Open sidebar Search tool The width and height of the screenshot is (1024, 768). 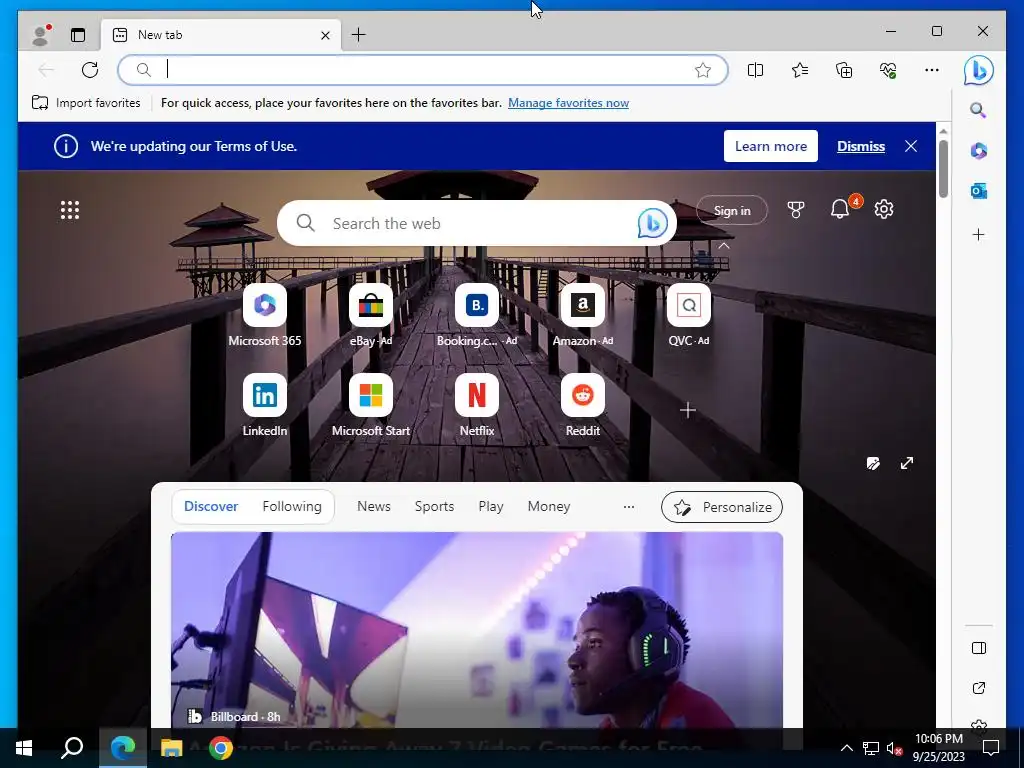pos(978,110)
